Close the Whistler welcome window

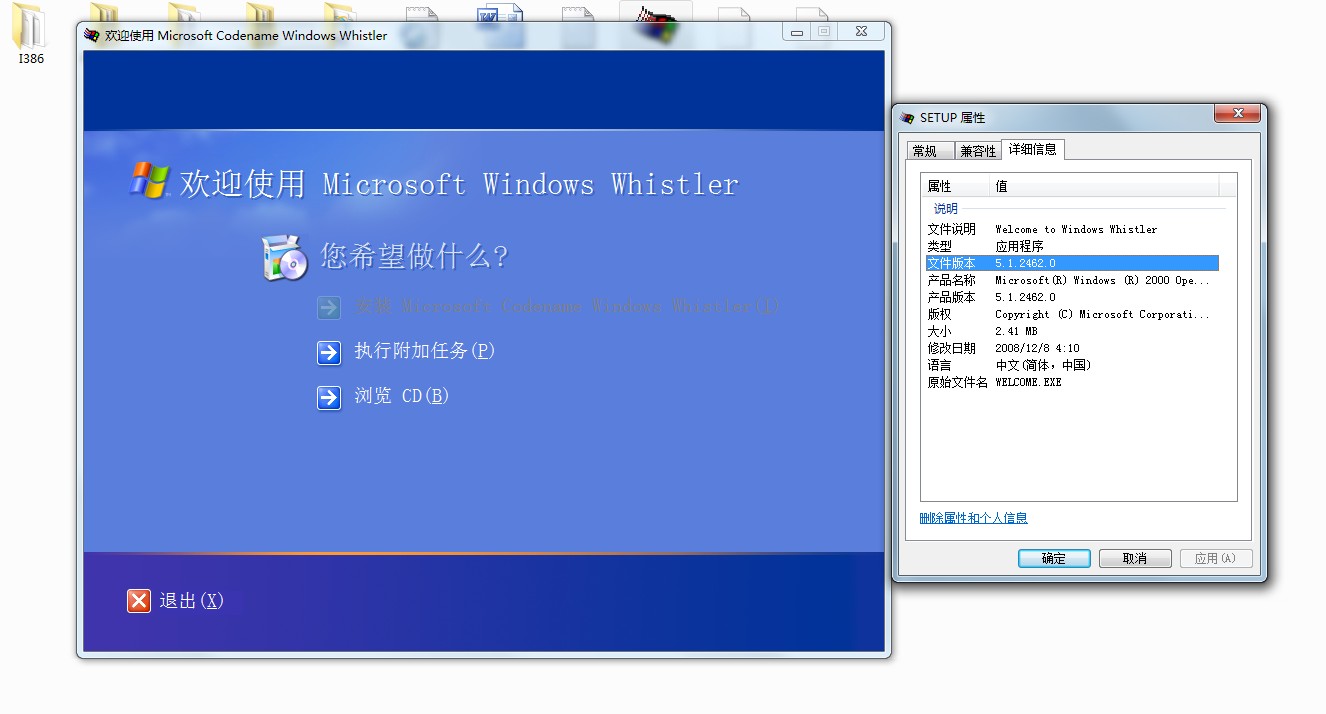click(x=861, y=32)
